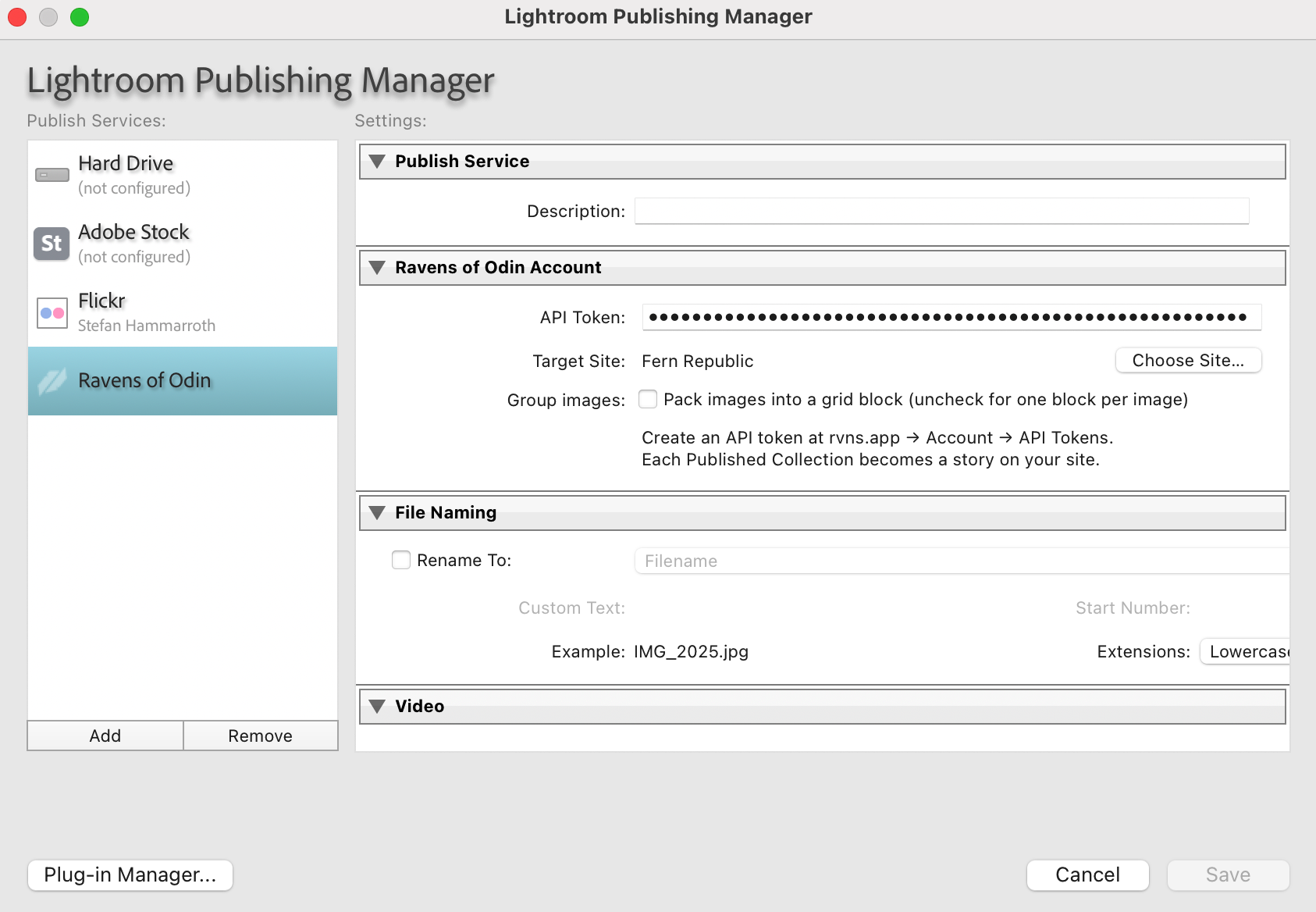Click inside the Description field

point(941,210)
